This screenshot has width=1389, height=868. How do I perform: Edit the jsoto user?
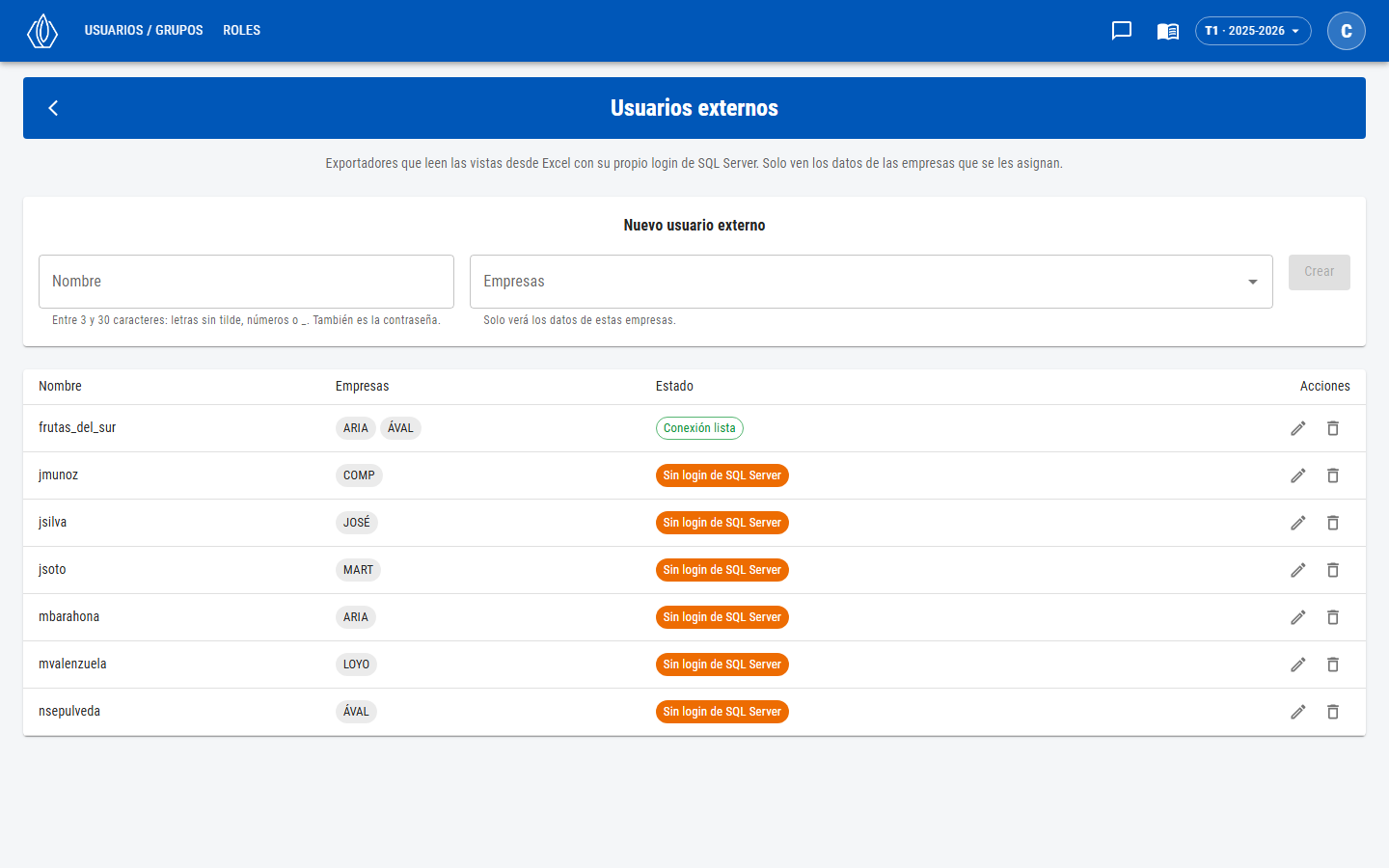pos(1298,570)
